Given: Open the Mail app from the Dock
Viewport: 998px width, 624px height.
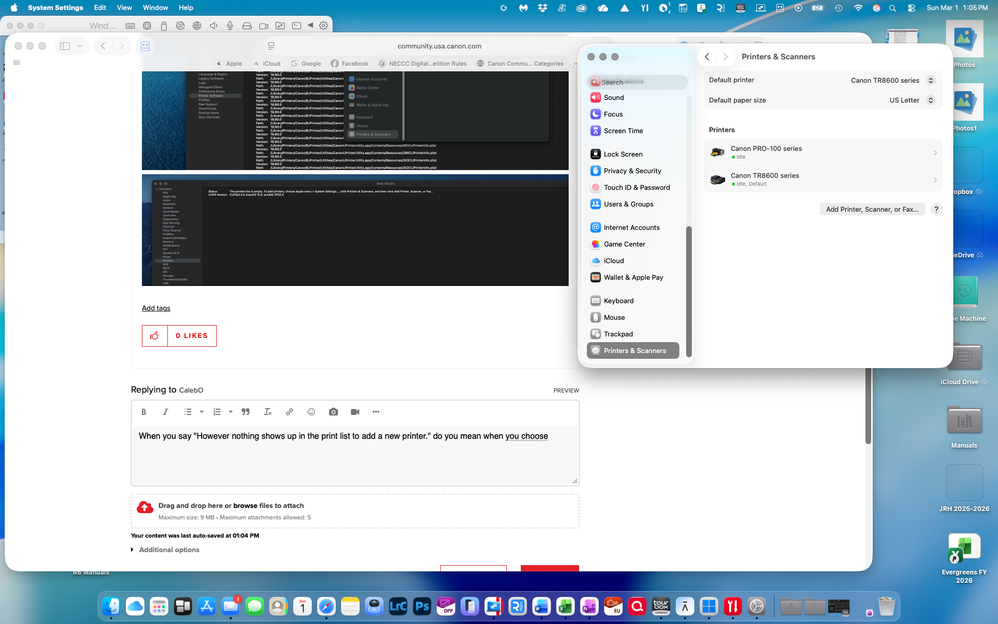Looking at the screenshot, I should click(x=230, y=606).
